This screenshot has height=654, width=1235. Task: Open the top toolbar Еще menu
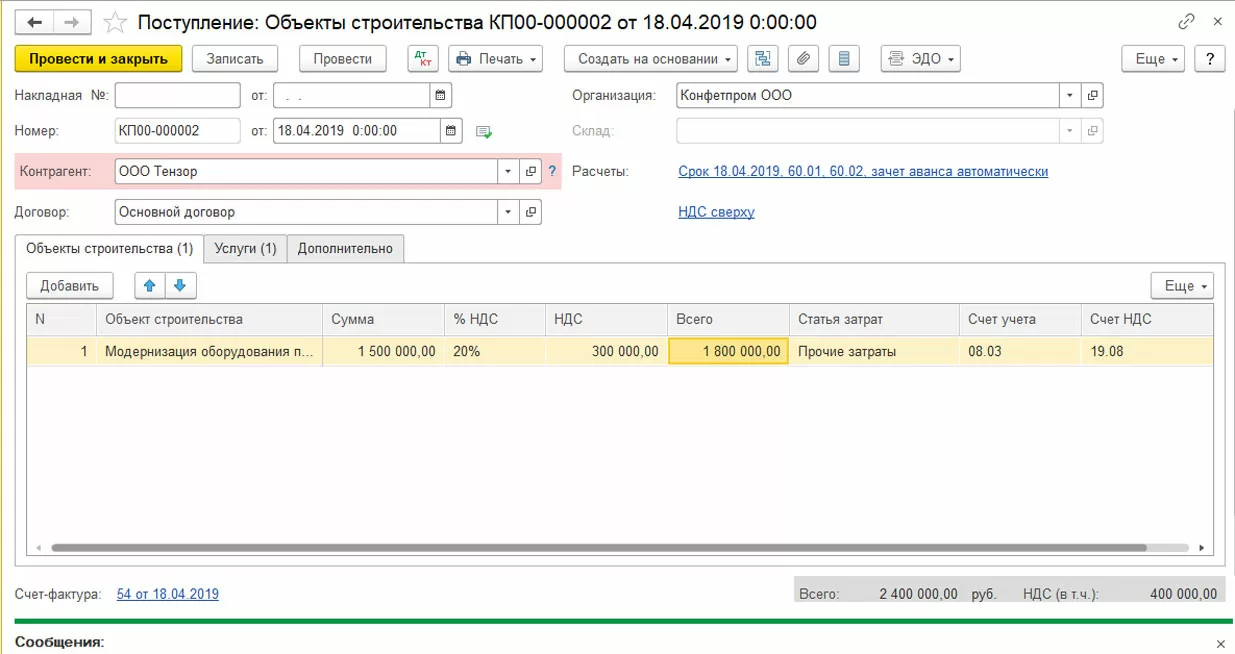[1154, 59]
